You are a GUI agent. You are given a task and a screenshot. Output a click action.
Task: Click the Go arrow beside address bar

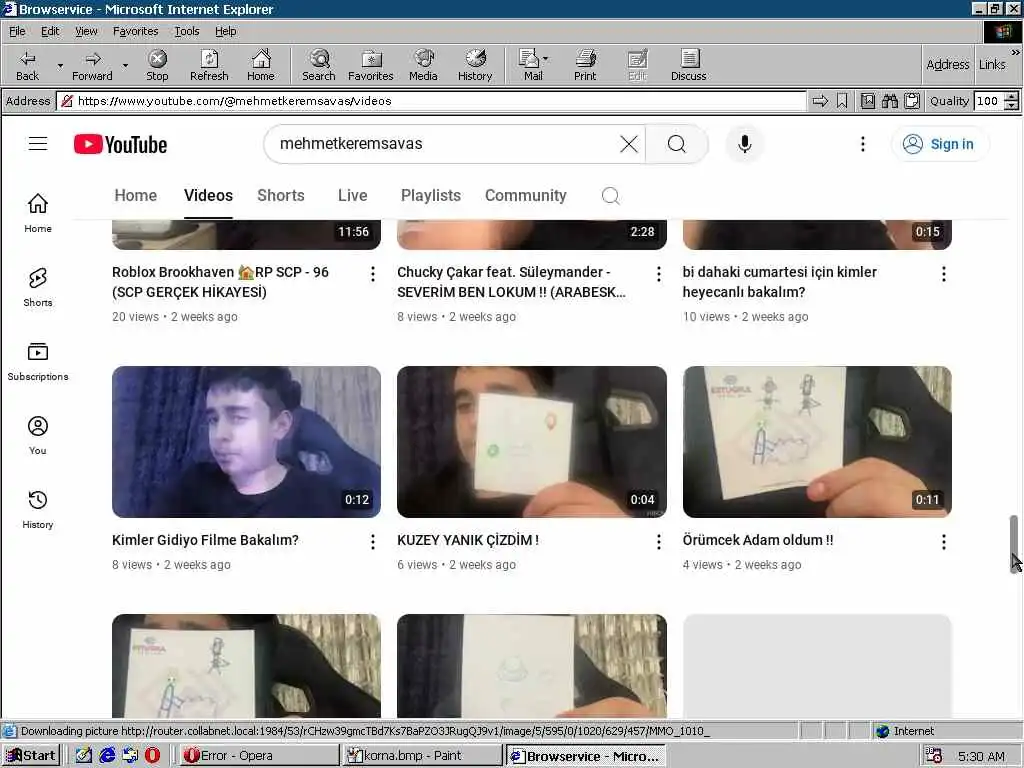coord(820,101)
